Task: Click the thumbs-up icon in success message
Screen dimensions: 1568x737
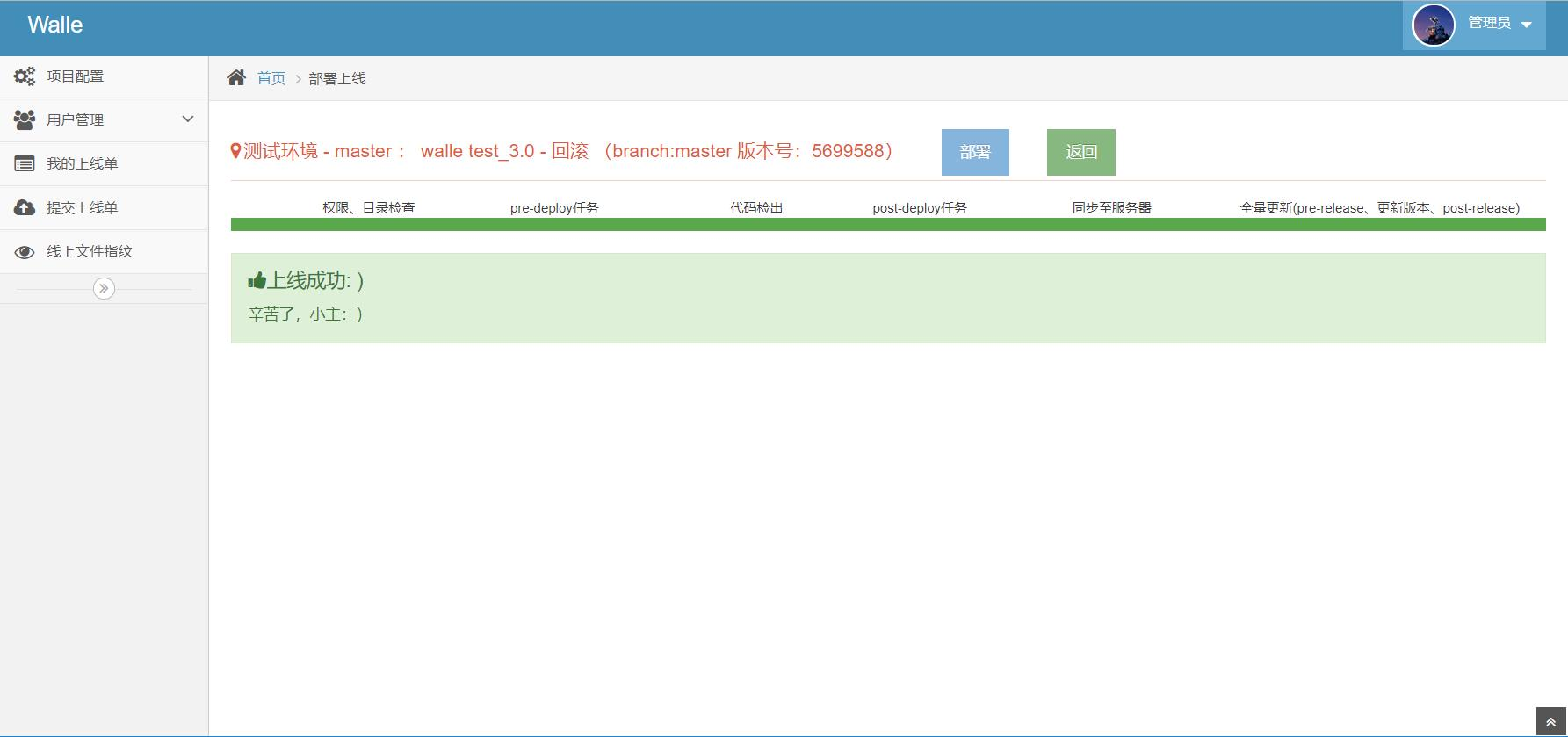Action: 257,280
